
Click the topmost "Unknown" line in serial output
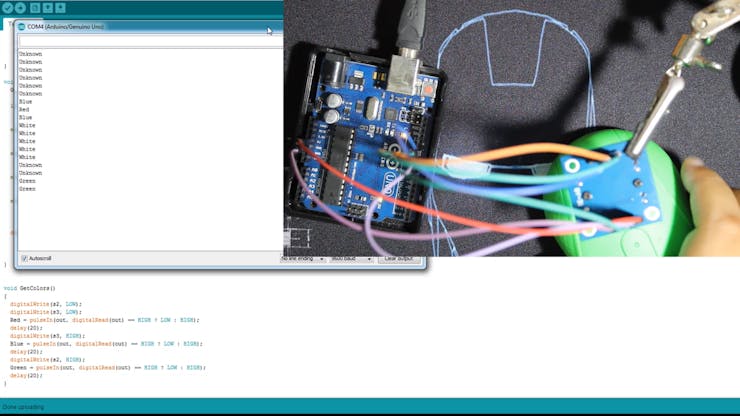point(30,54)
